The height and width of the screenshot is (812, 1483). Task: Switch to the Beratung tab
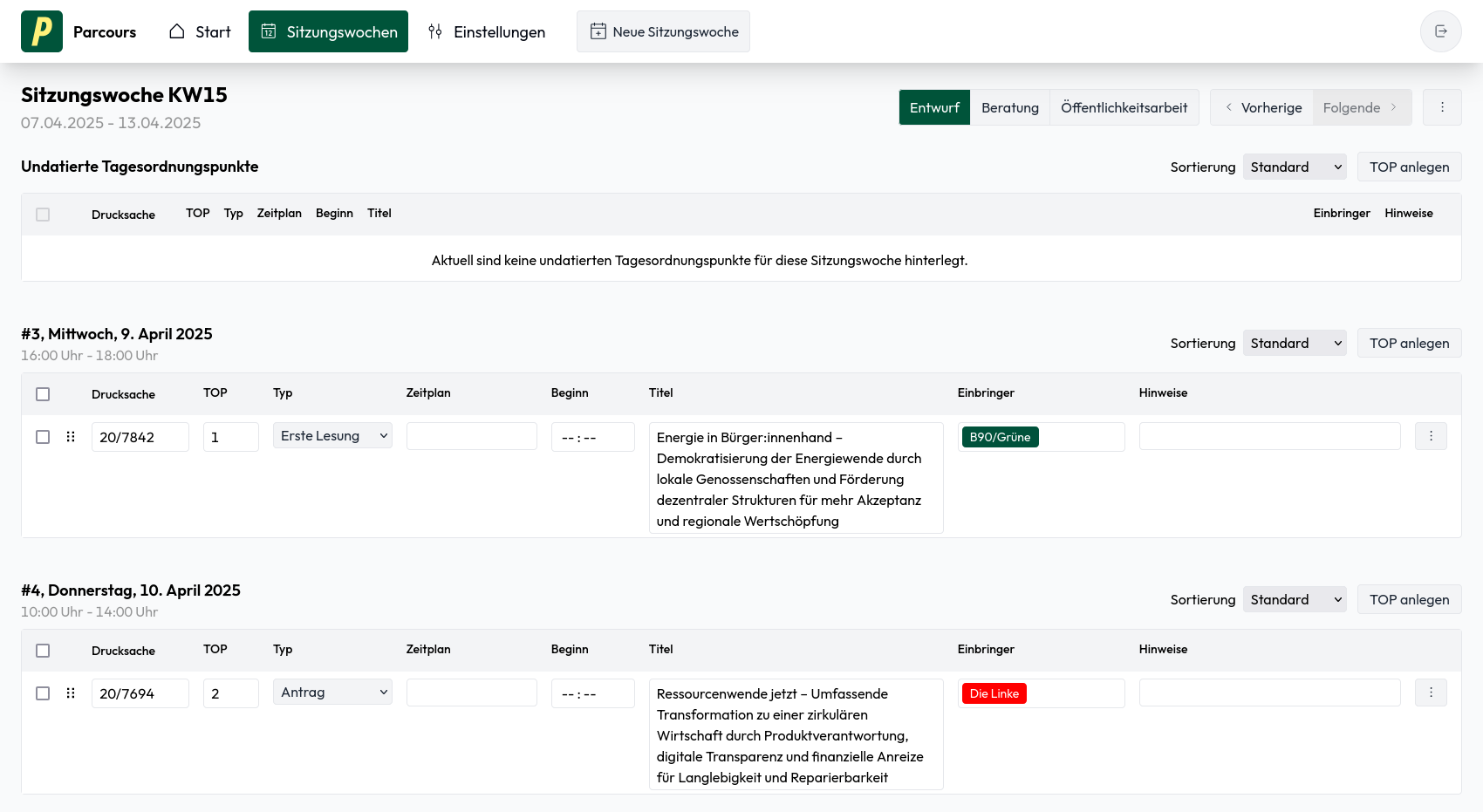click(x=1010, y=107)
